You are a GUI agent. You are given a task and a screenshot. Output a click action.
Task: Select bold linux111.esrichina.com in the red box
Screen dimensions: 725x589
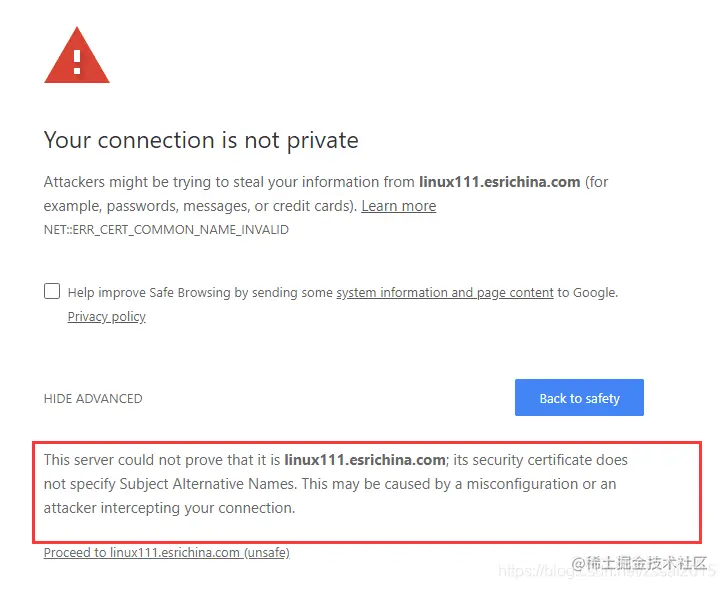(x=365, y=460)
